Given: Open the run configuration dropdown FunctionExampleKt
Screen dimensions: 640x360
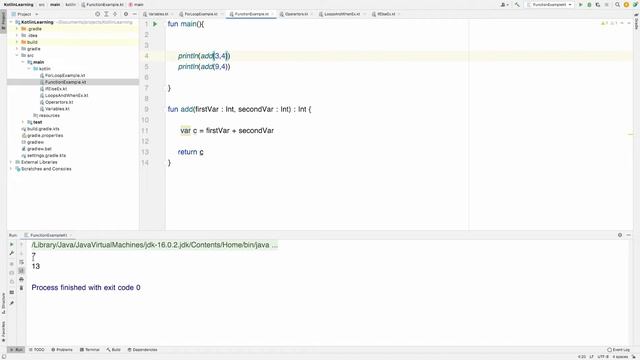Looking at the screenshot, I should click(549, 4).
